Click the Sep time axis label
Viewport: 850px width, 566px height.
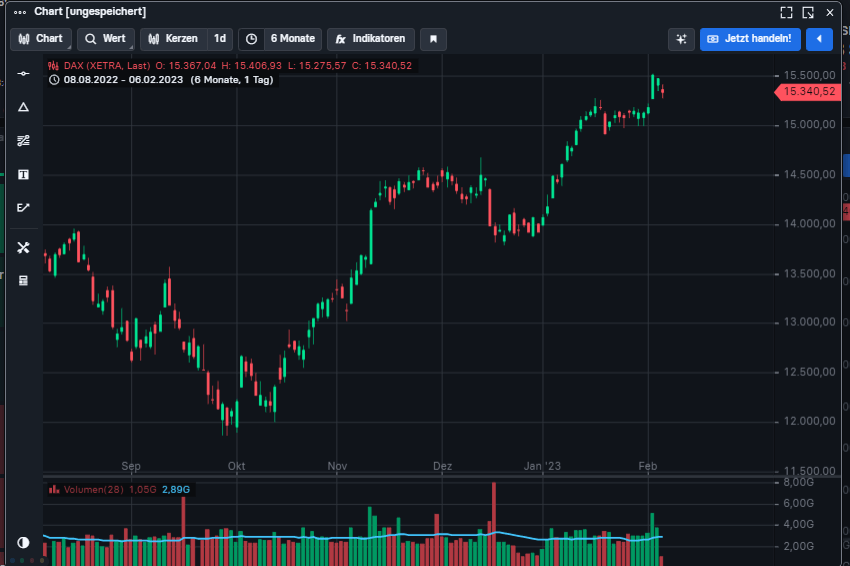[x=131, y=466]
